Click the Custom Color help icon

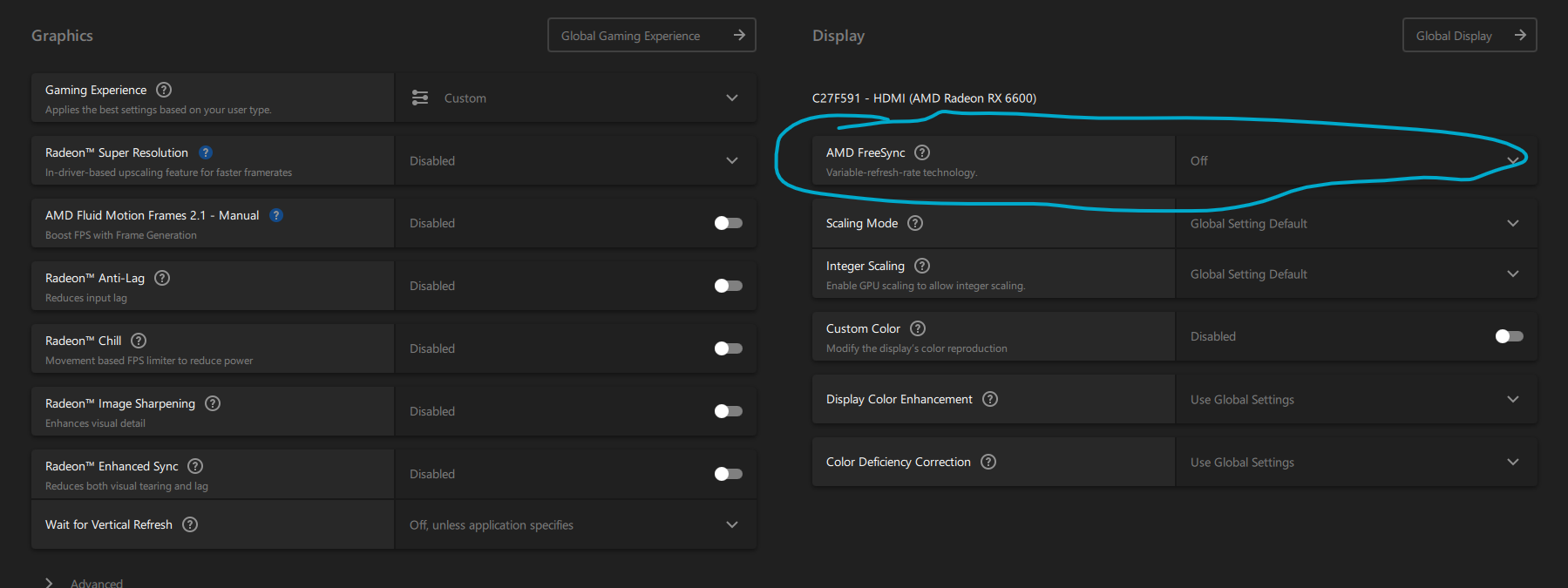click(918, 328)
